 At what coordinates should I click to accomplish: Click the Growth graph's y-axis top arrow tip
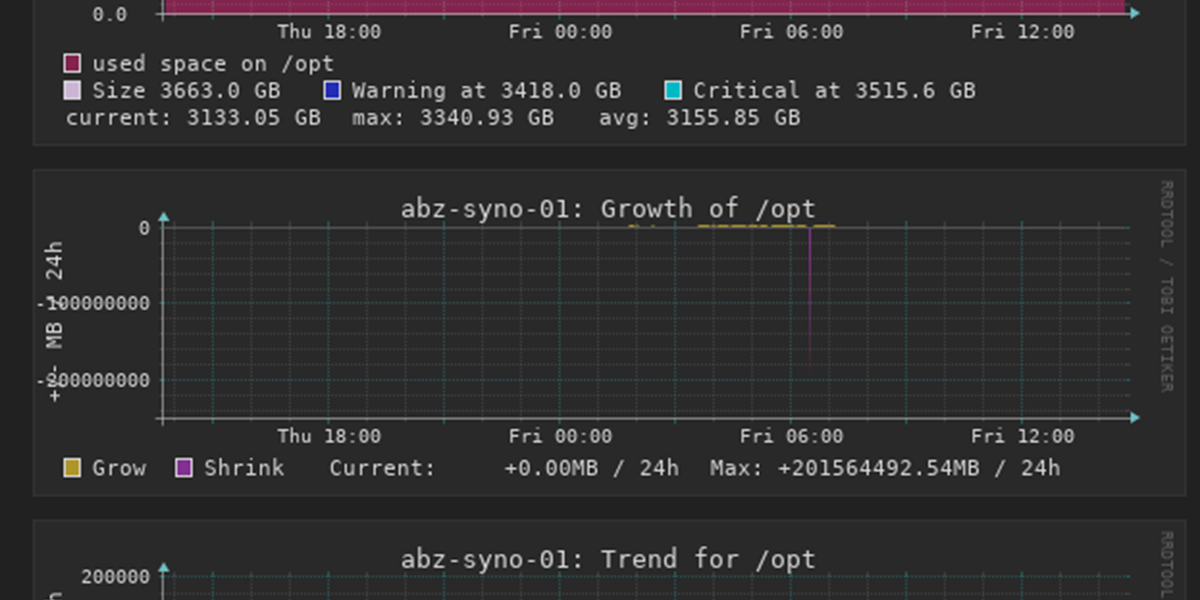click(164, 216)
